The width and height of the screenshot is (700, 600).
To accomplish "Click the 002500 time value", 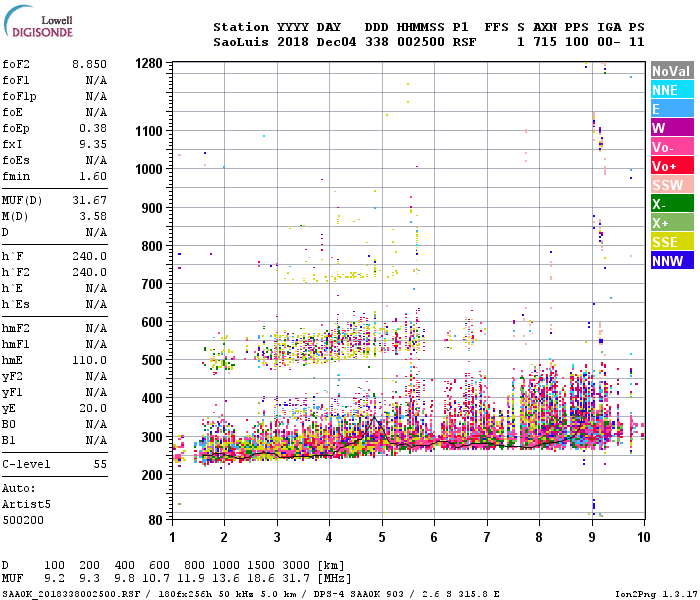I will [421, 42].
